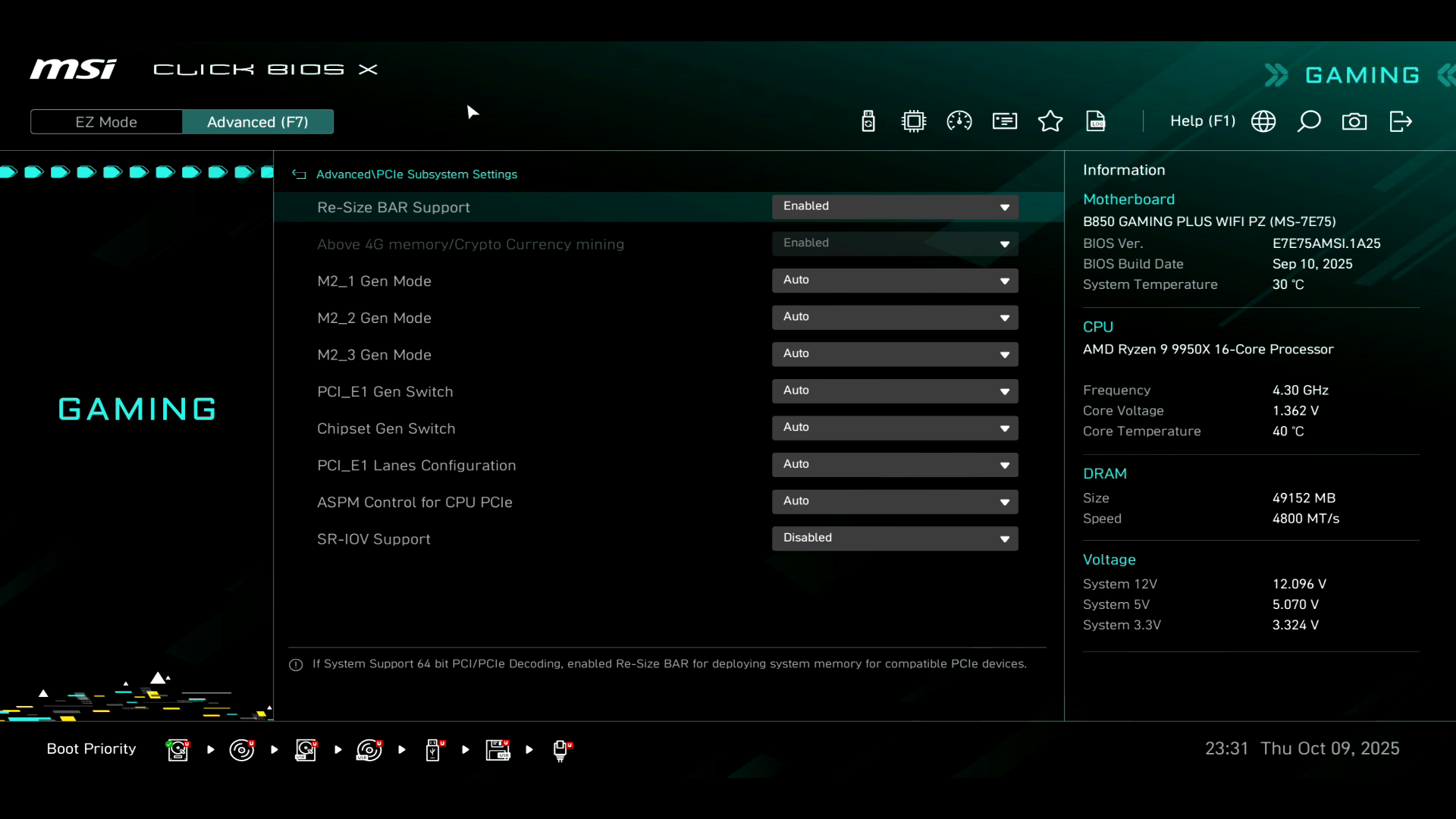Open Re-Size BAR Support dropdown
Image resolution: width=1456 pixels, height=819 pixels.
[x=895, y=207]
